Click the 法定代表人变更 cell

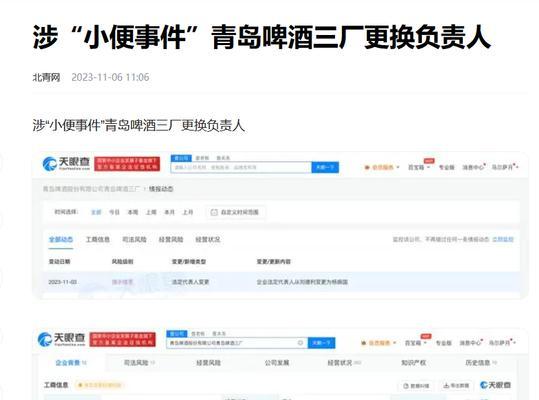190,282
